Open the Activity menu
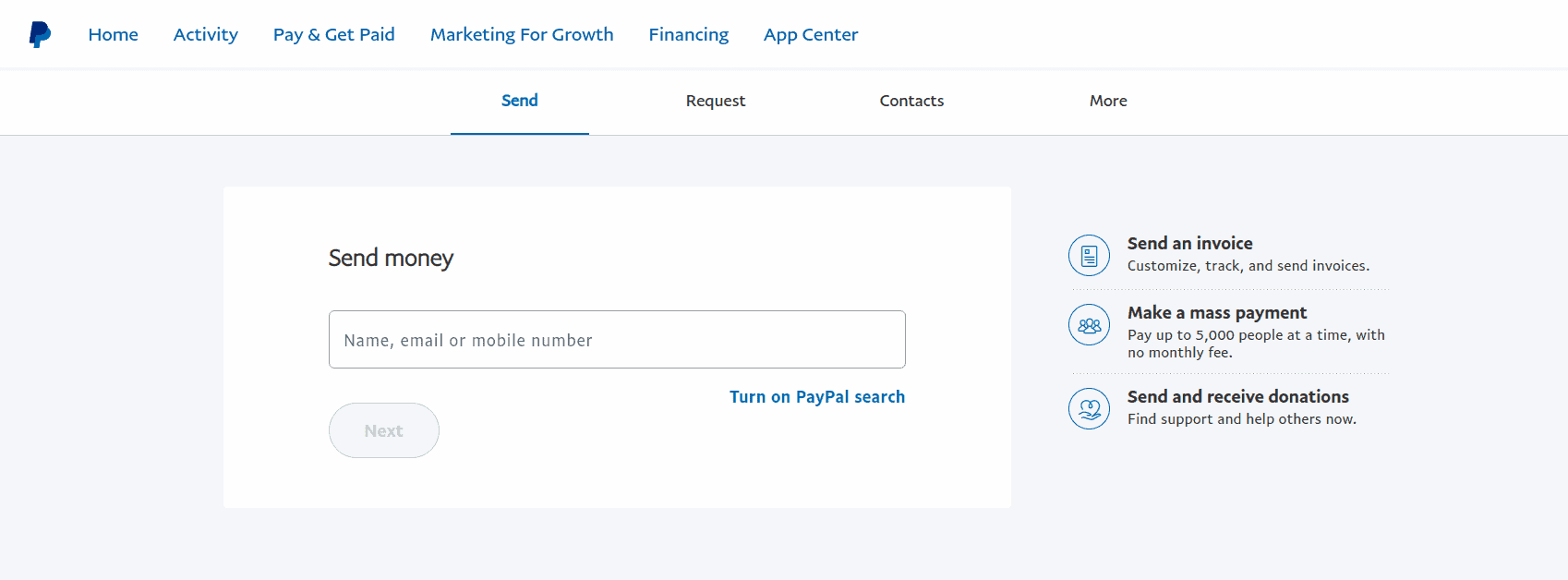The image size is (1568, 580). point(206,34)
